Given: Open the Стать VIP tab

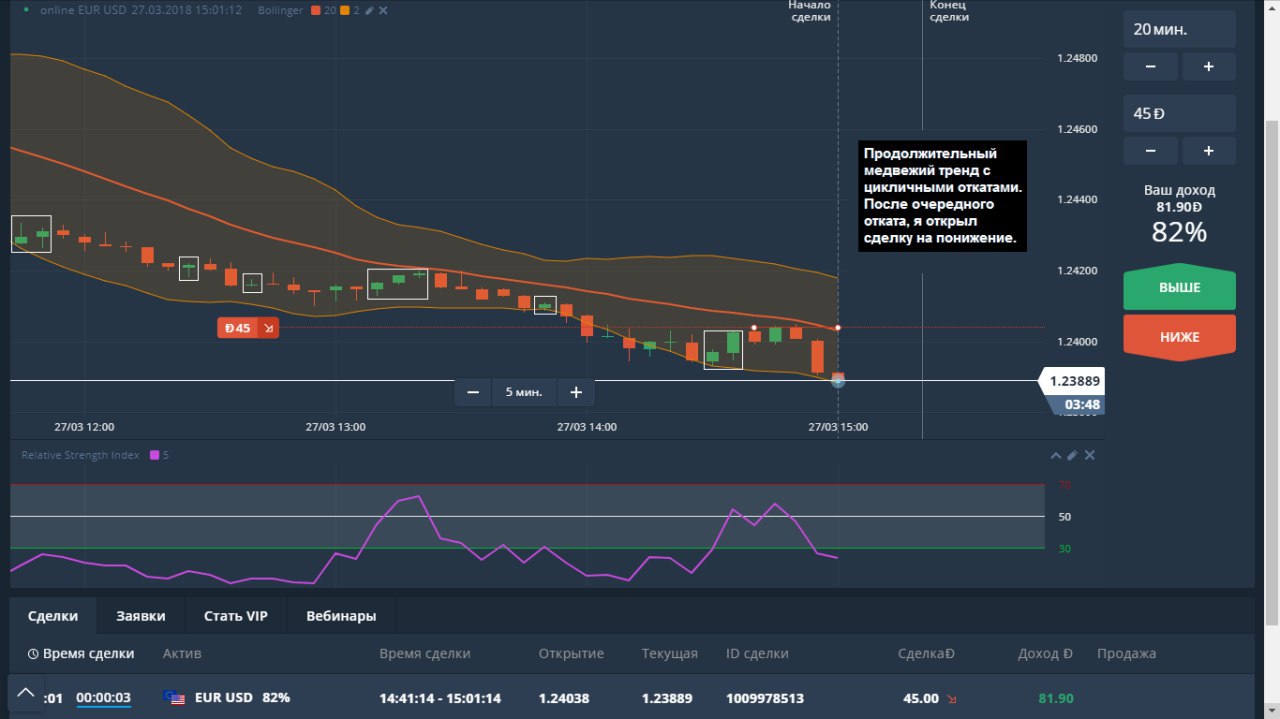Looking at the screenshot, I should point(236,616).
